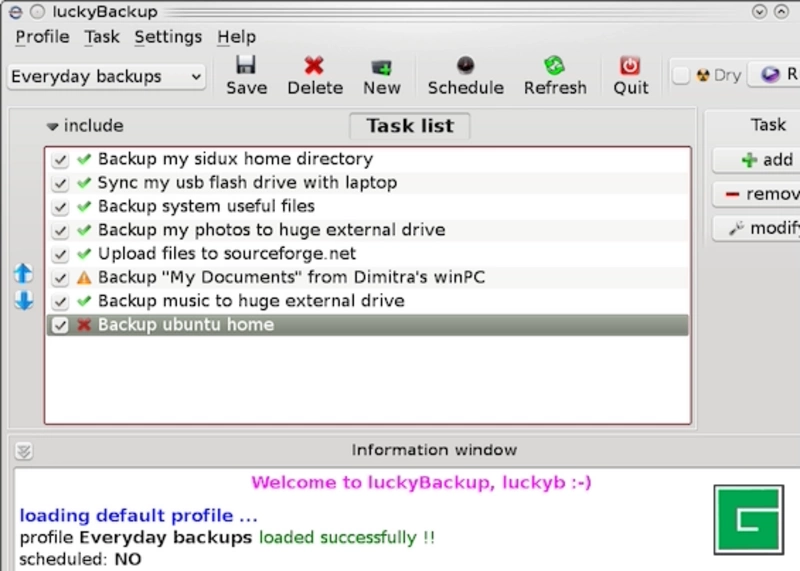Toggle checkbox for Upload files to sourceforge.net
800x571 pixels.
[60, 254]
